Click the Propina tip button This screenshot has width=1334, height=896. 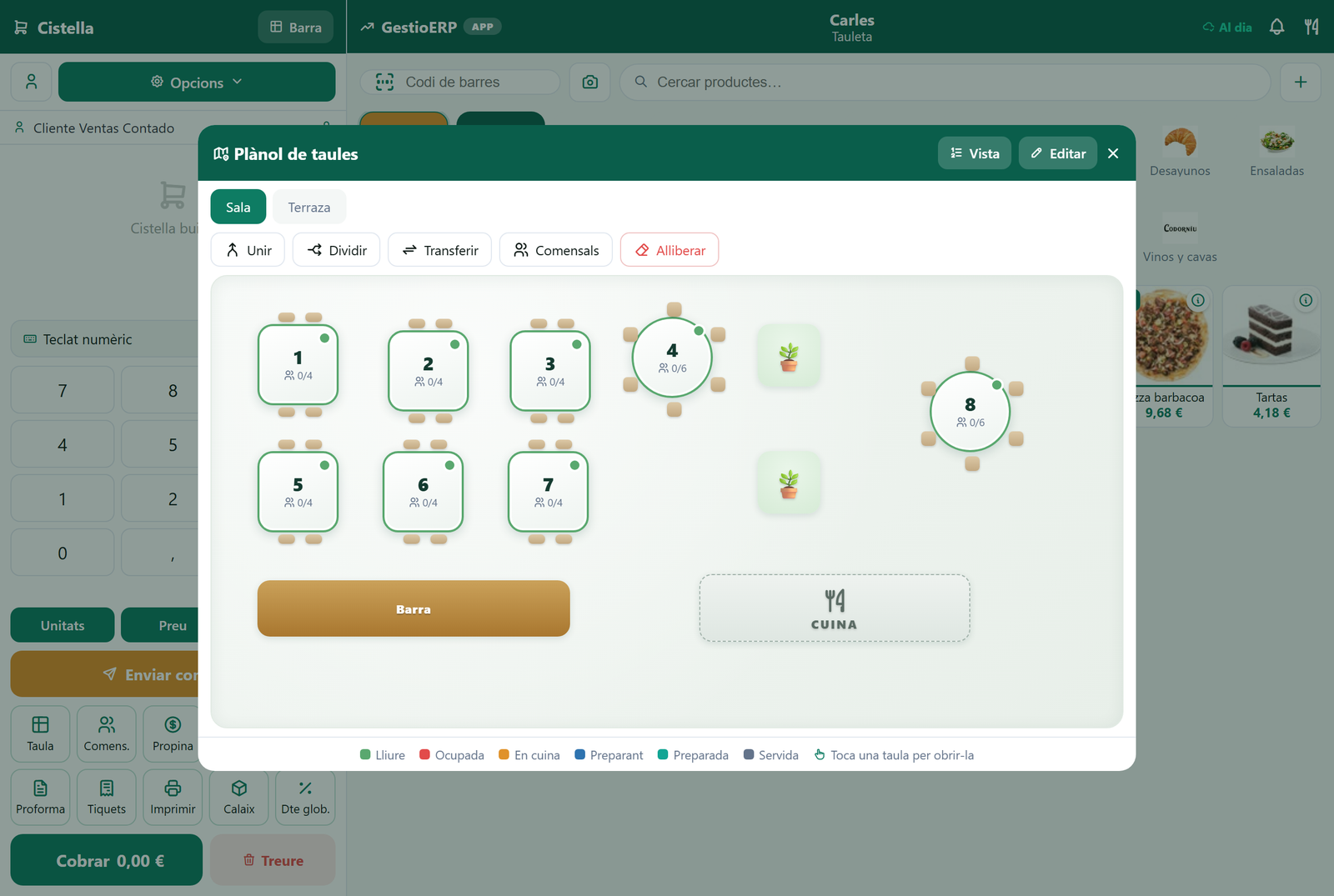click(x=171, y=733)
